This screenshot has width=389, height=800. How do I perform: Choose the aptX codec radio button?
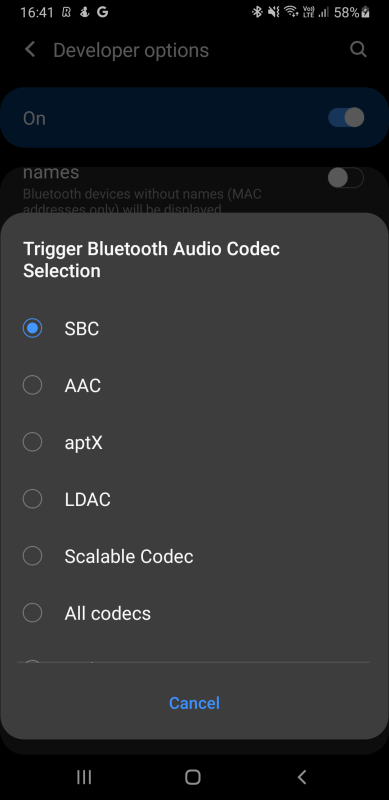33,442
